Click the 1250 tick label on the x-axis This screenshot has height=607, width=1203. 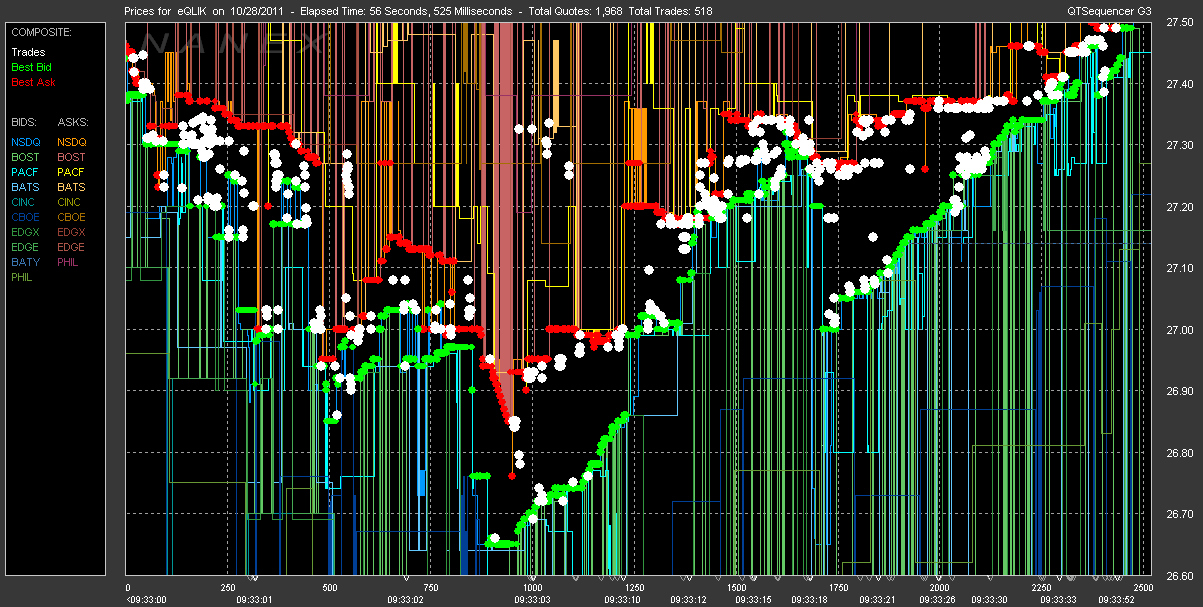633,588
